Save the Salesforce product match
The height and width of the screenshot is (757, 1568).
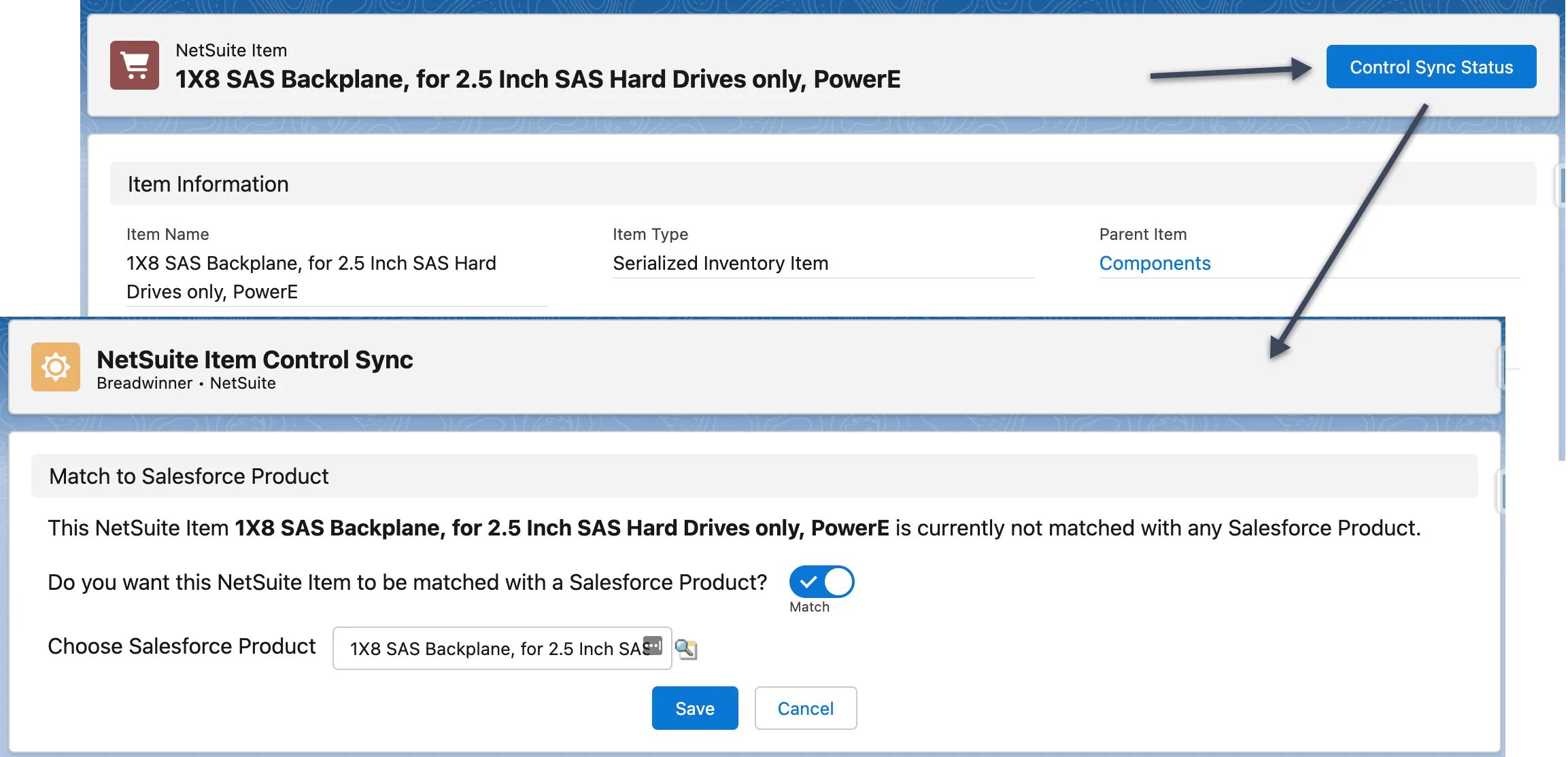695,708
